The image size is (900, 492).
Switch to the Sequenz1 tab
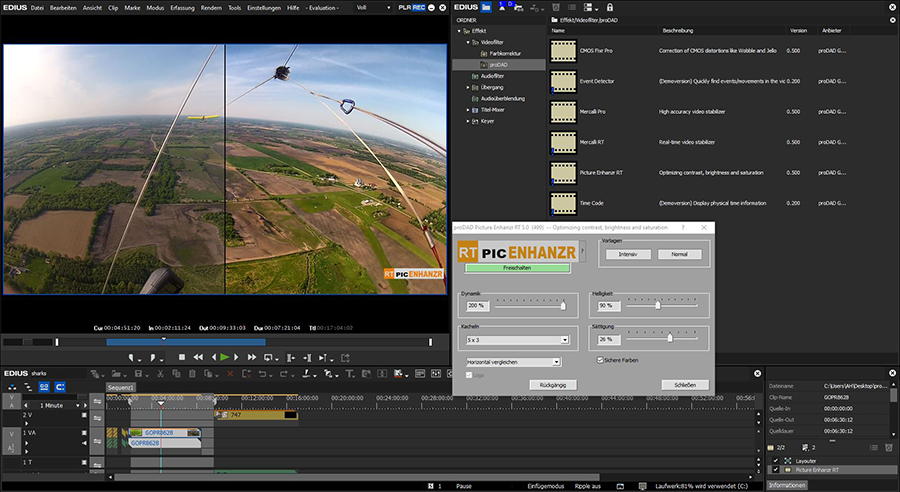(x=121, y=387)
